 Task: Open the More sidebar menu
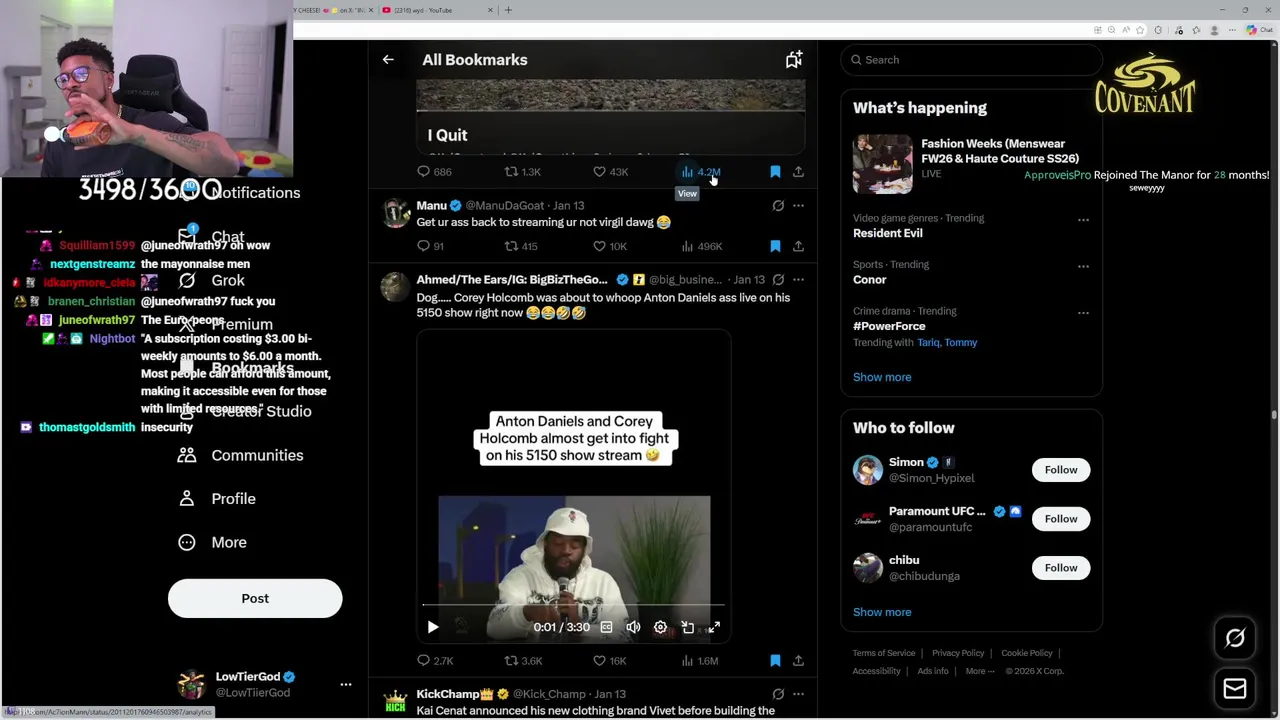(x=212, y=542)
